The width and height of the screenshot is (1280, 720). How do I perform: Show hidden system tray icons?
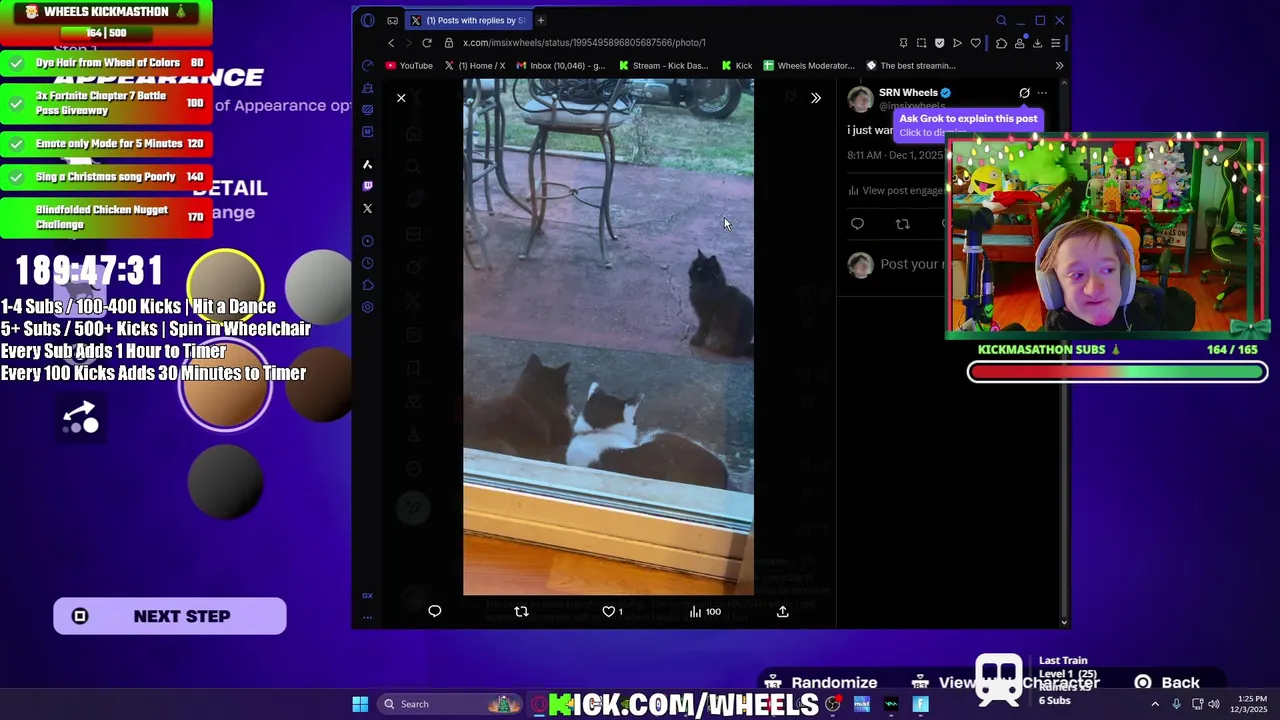(1155, 704)
